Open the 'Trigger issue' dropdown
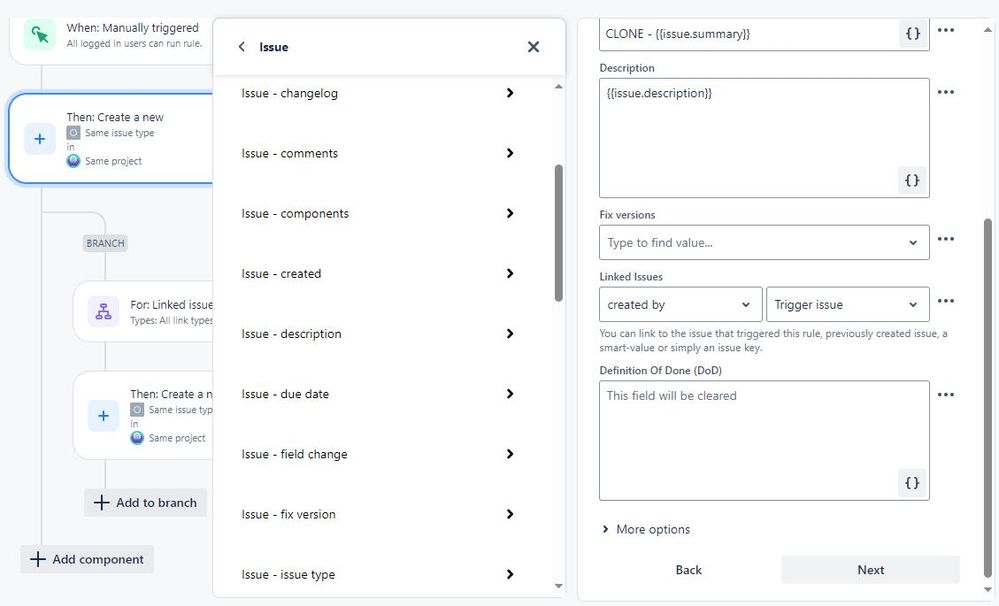This screenshot has width=999, height=606. pos(847,305)
